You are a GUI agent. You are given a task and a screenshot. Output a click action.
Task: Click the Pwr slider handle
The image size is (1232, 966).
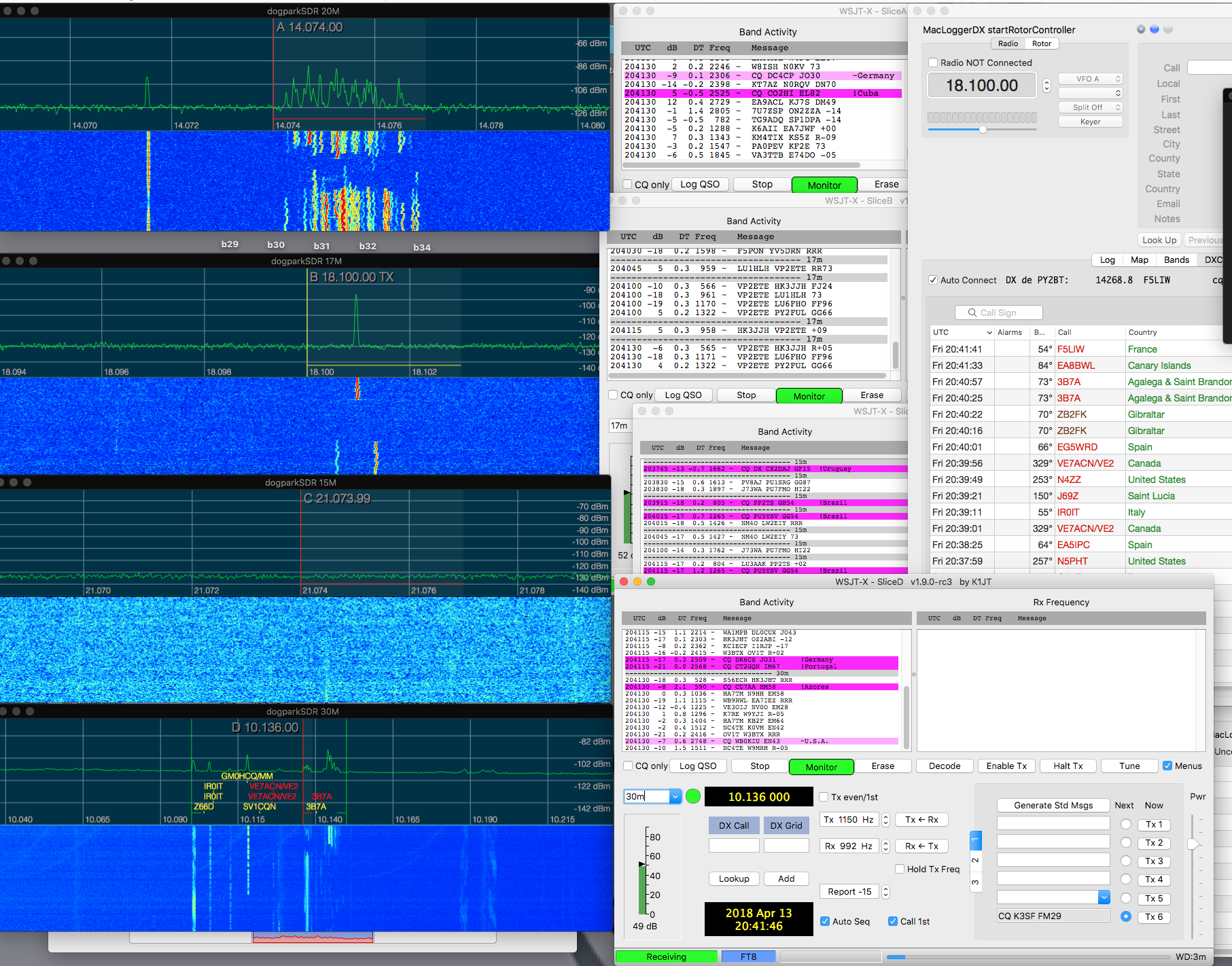(1193, 844)
